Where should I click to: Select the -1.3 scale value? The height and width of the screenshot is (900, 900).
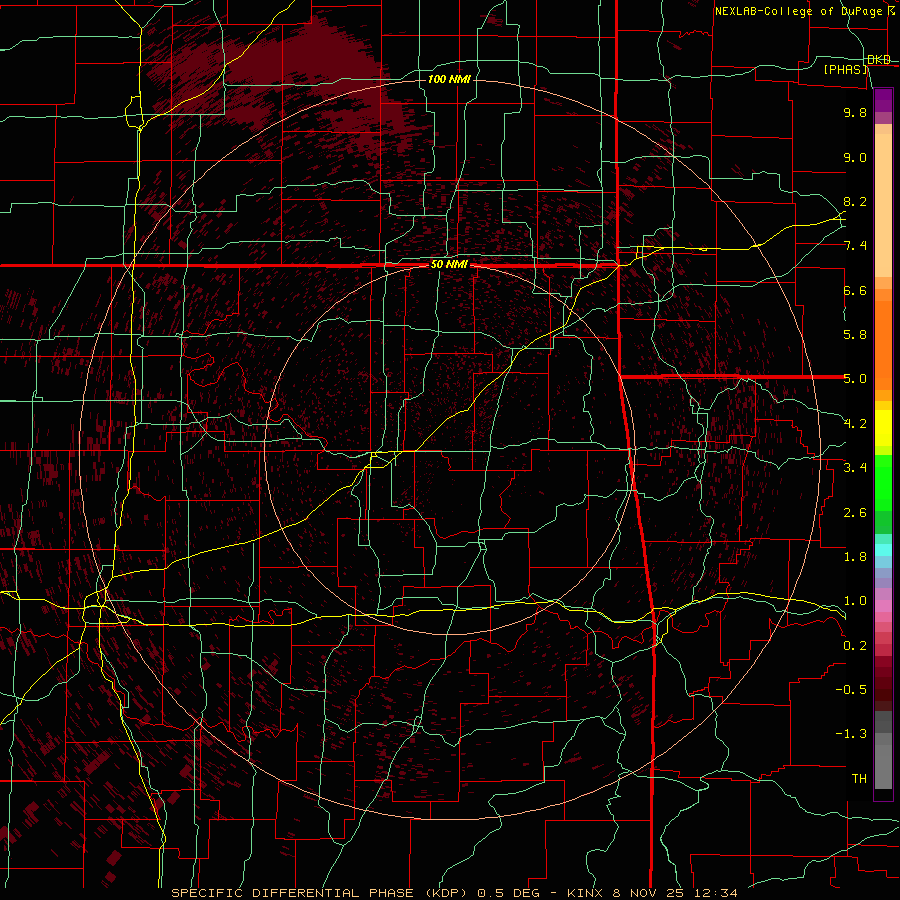851,734
